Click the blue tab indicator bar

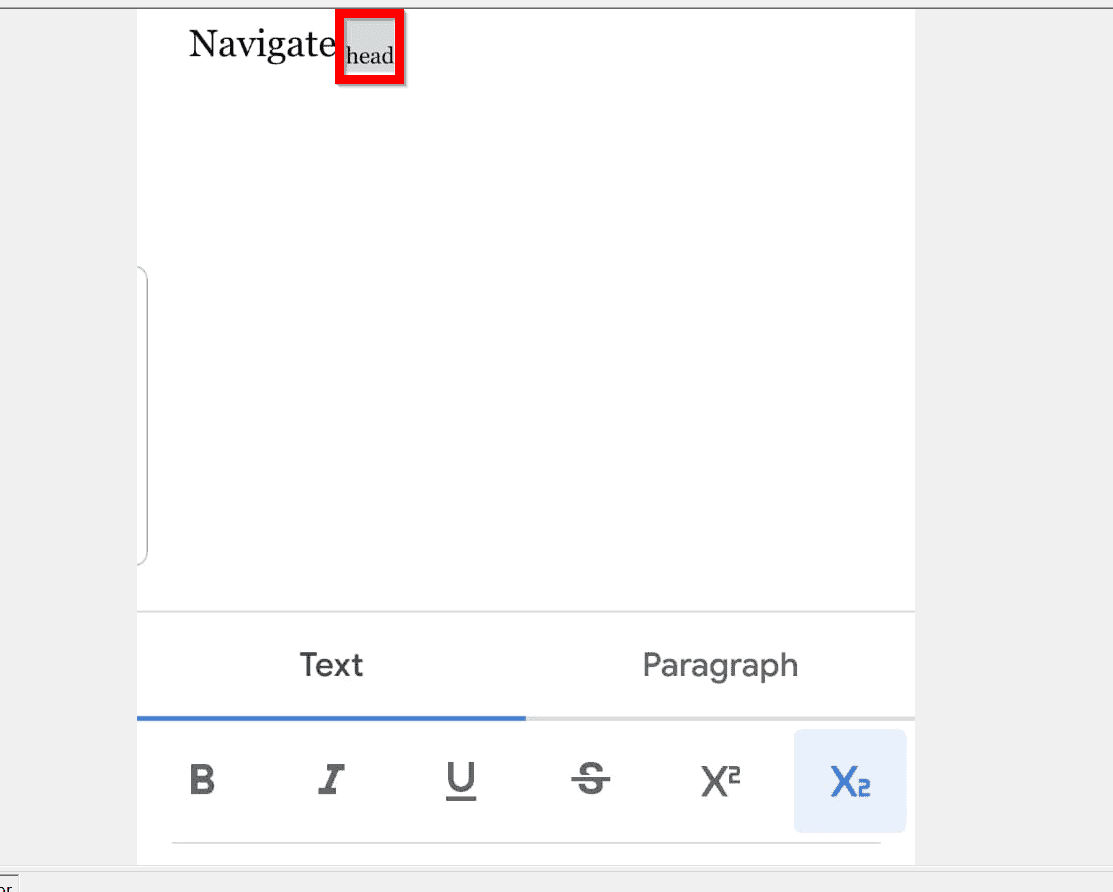[x=331, y=717]
